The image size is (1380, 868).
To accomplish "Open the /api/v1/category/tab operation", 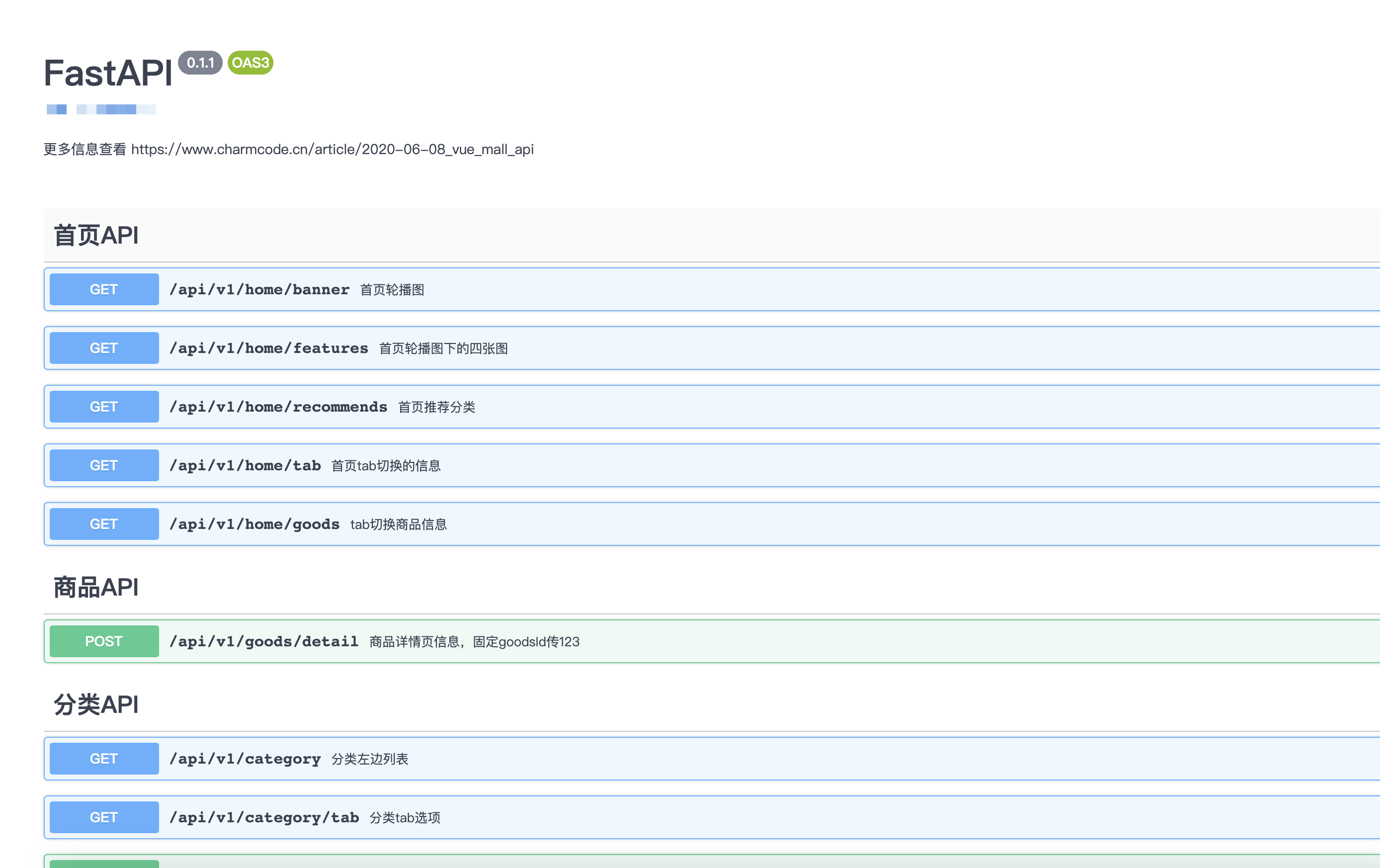I will click(x=264, y=818).
